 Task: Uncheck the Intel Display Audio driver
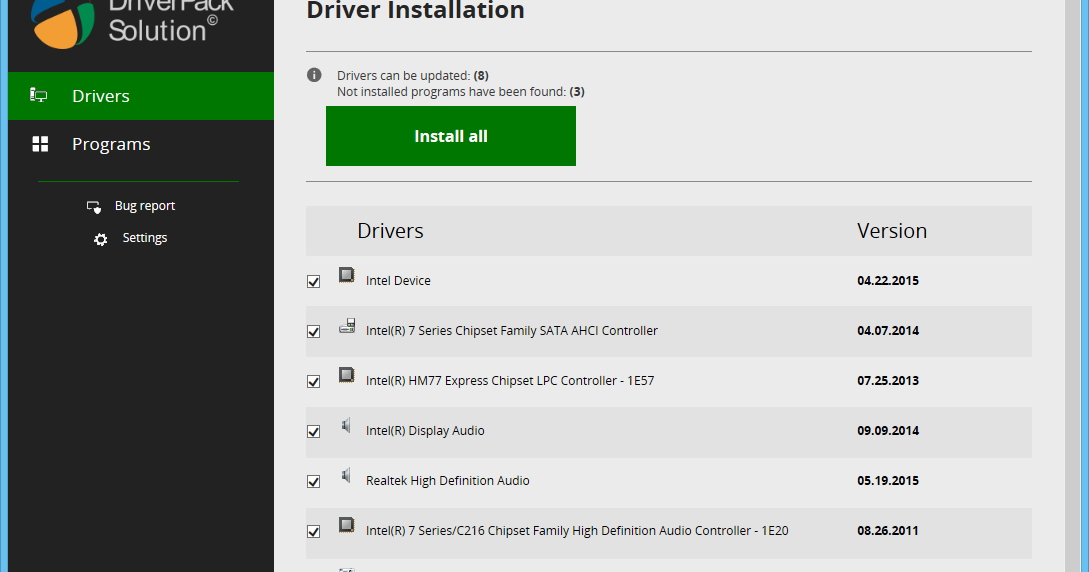(x=314, y=431)
